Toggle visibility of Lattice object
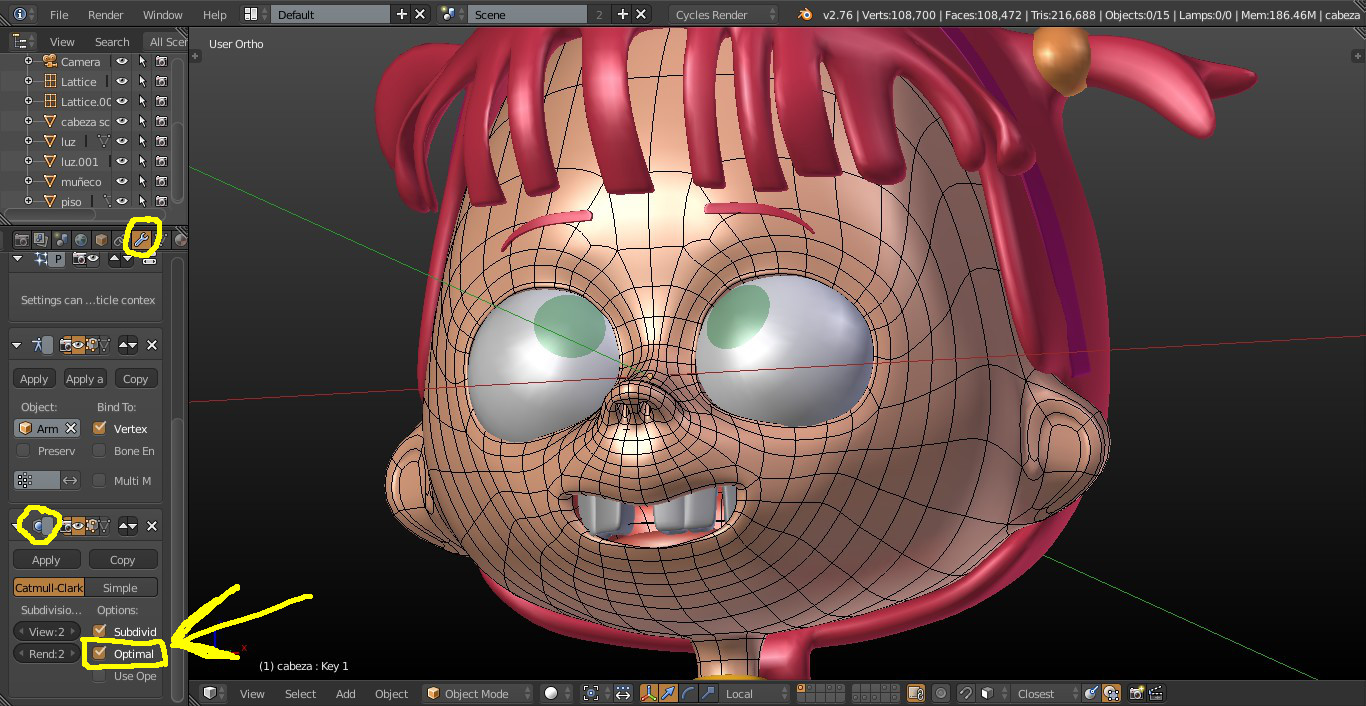1366x706 pixels. 122,81
